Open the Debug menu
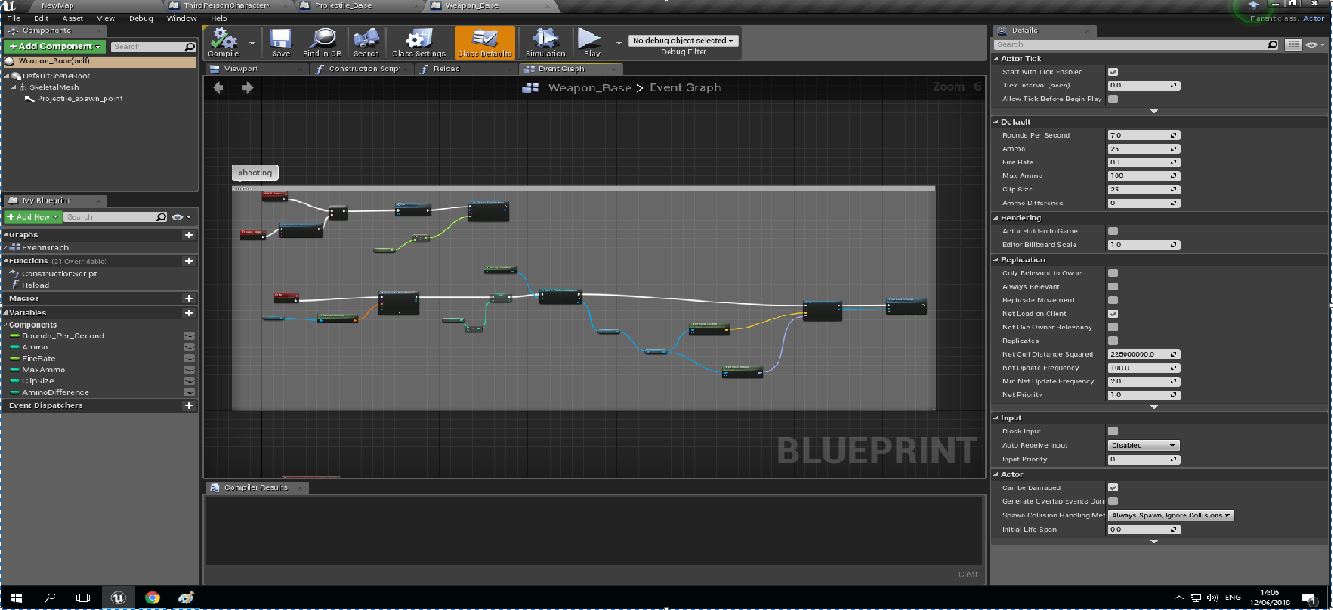Image resolution: width=1333 pixels, height=610 pixels. point(141,18)
